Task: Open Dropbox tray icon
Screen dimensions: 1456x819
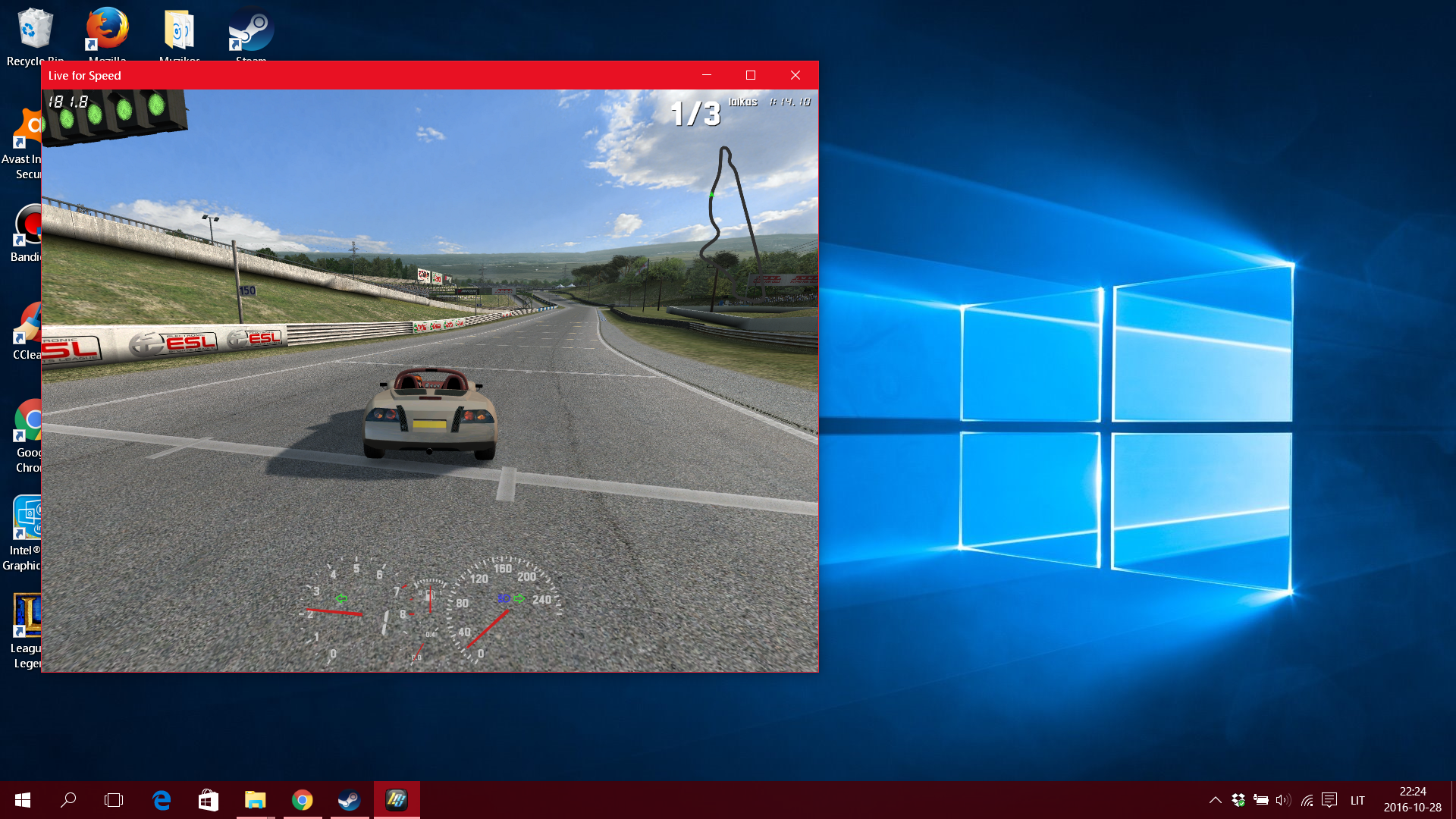Action: coord(1238,800)
